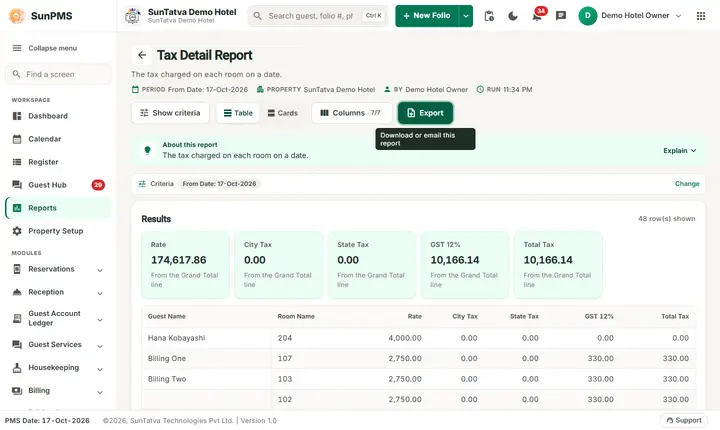Expand Reception submenu chevron
720x430 pixels.
100,293
